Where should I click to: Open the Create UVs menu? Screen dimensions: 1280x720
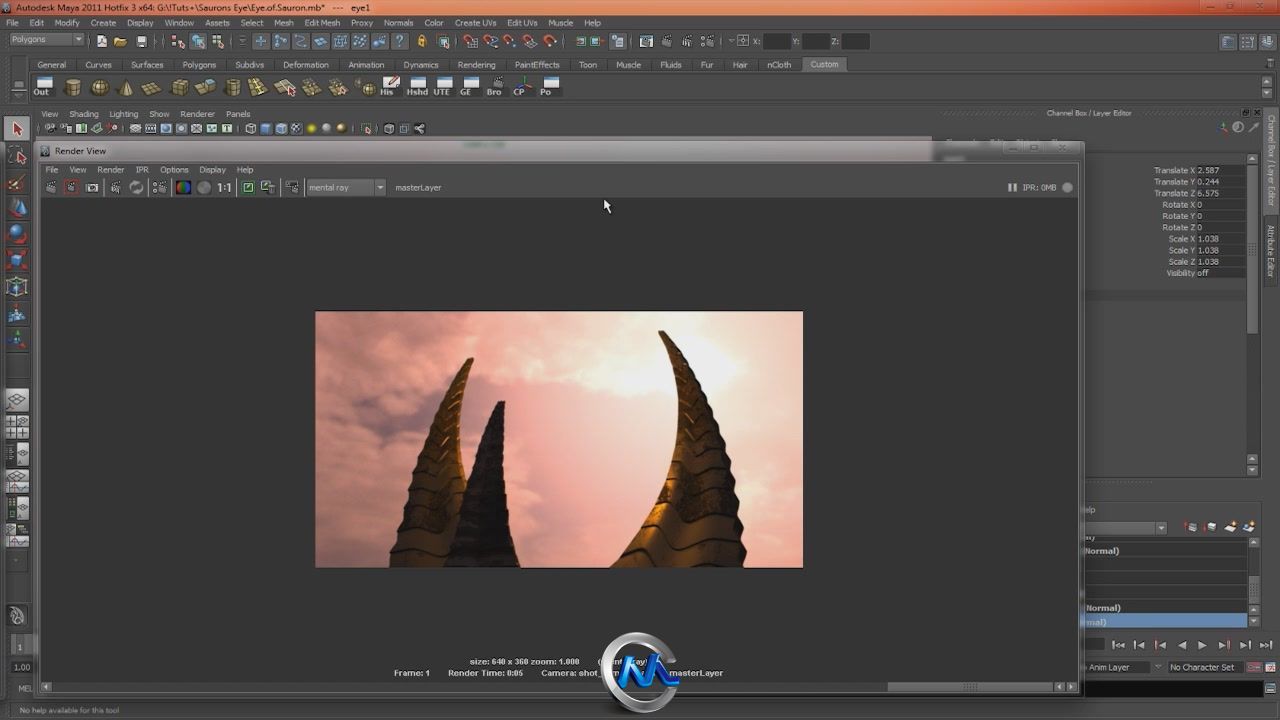click(x=475, y=22)
